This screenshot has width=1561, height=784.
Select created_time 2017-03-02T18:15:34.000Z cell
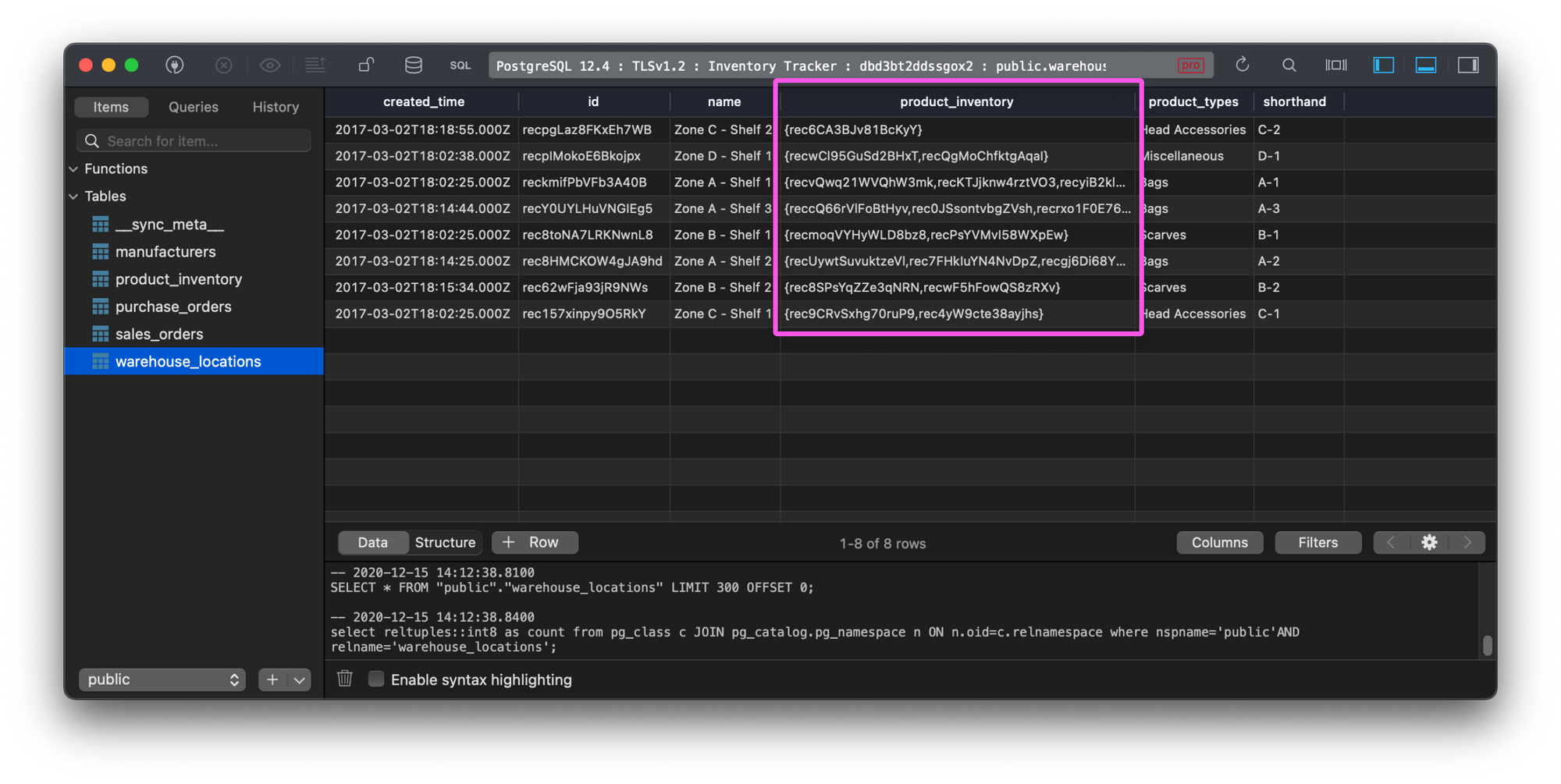click(x=422, y=287)
